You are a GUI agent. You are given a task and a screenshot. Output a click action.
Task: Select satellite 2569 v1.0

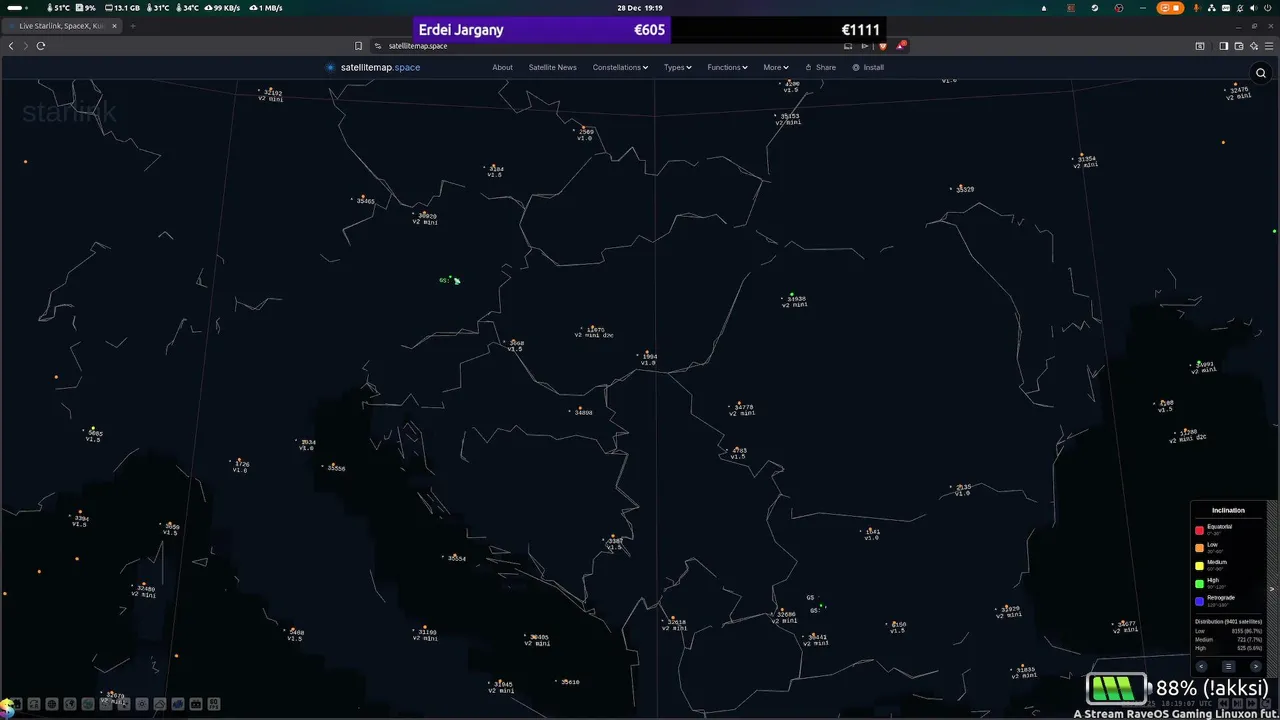click(x=585, y=134)
